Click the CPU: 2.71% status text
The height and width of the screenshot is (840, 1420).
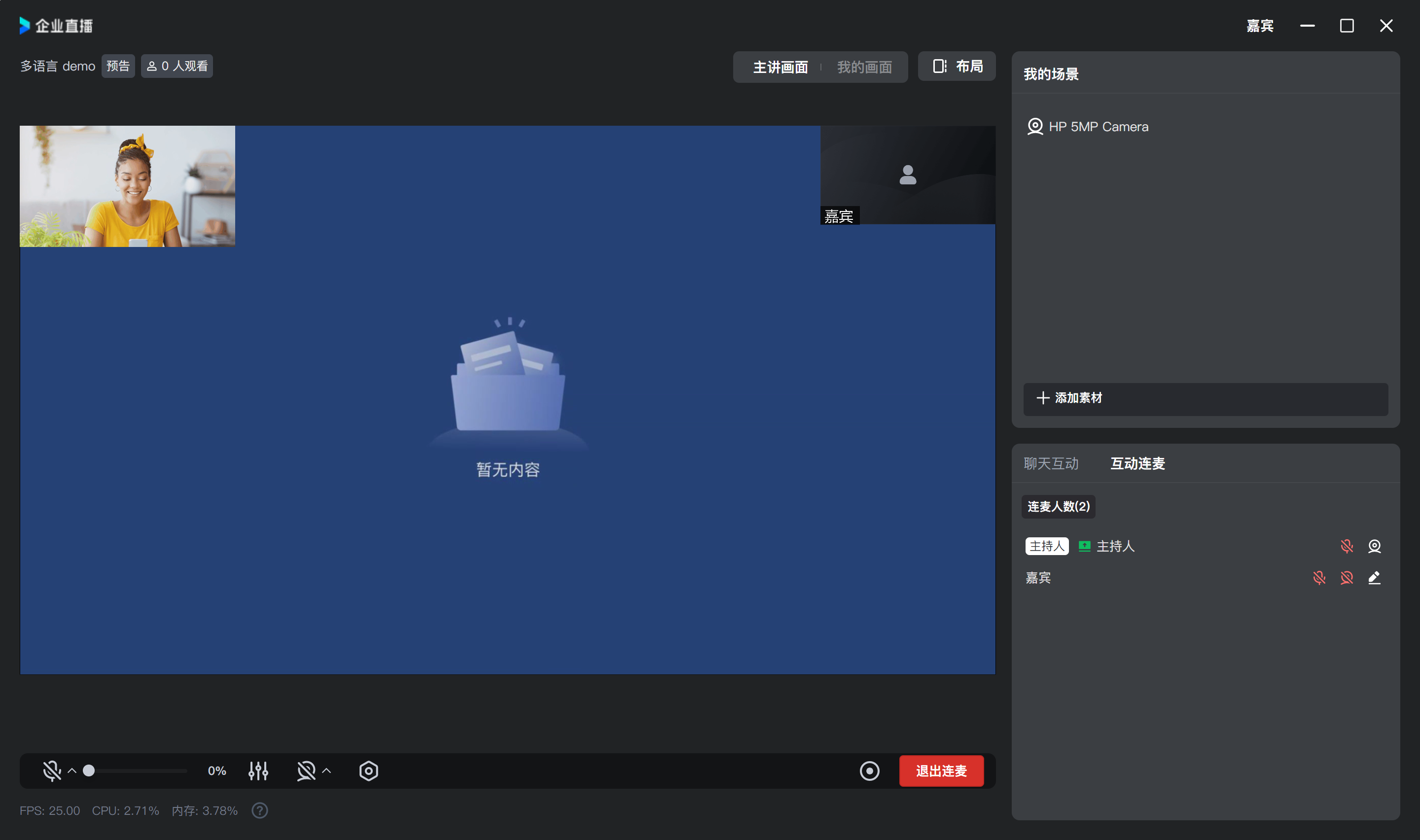pos(125,810)
